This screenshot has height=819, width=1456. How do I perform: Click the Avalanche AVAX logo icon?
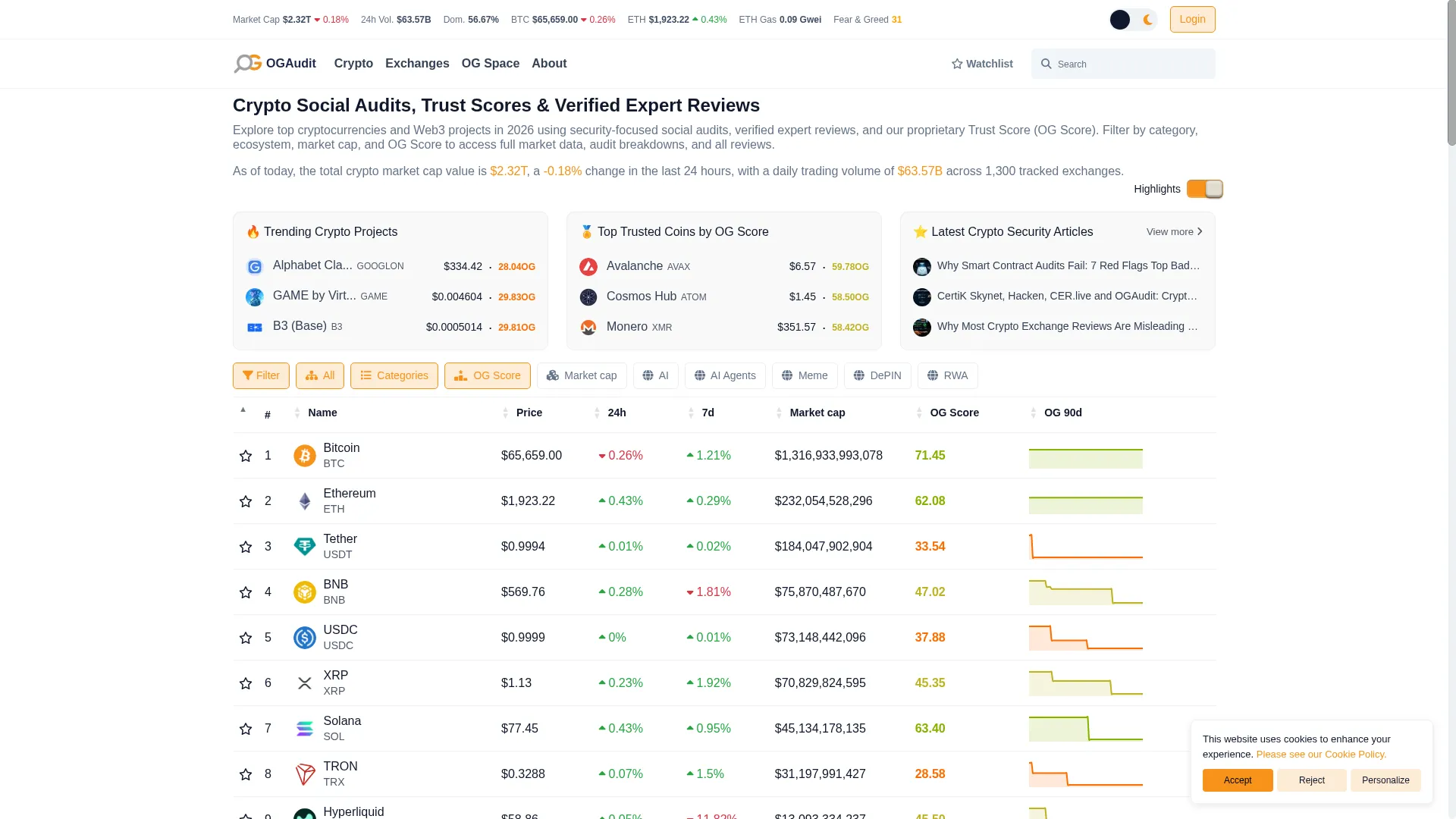(x=588, y=267)
